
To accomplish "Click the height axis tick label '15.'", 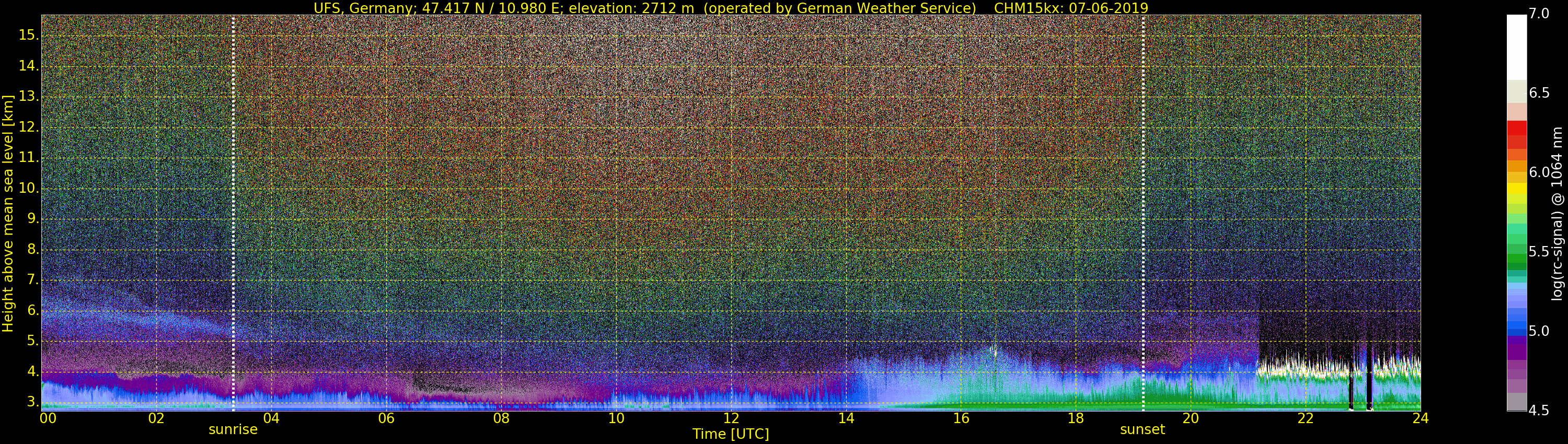I will 28,36.
